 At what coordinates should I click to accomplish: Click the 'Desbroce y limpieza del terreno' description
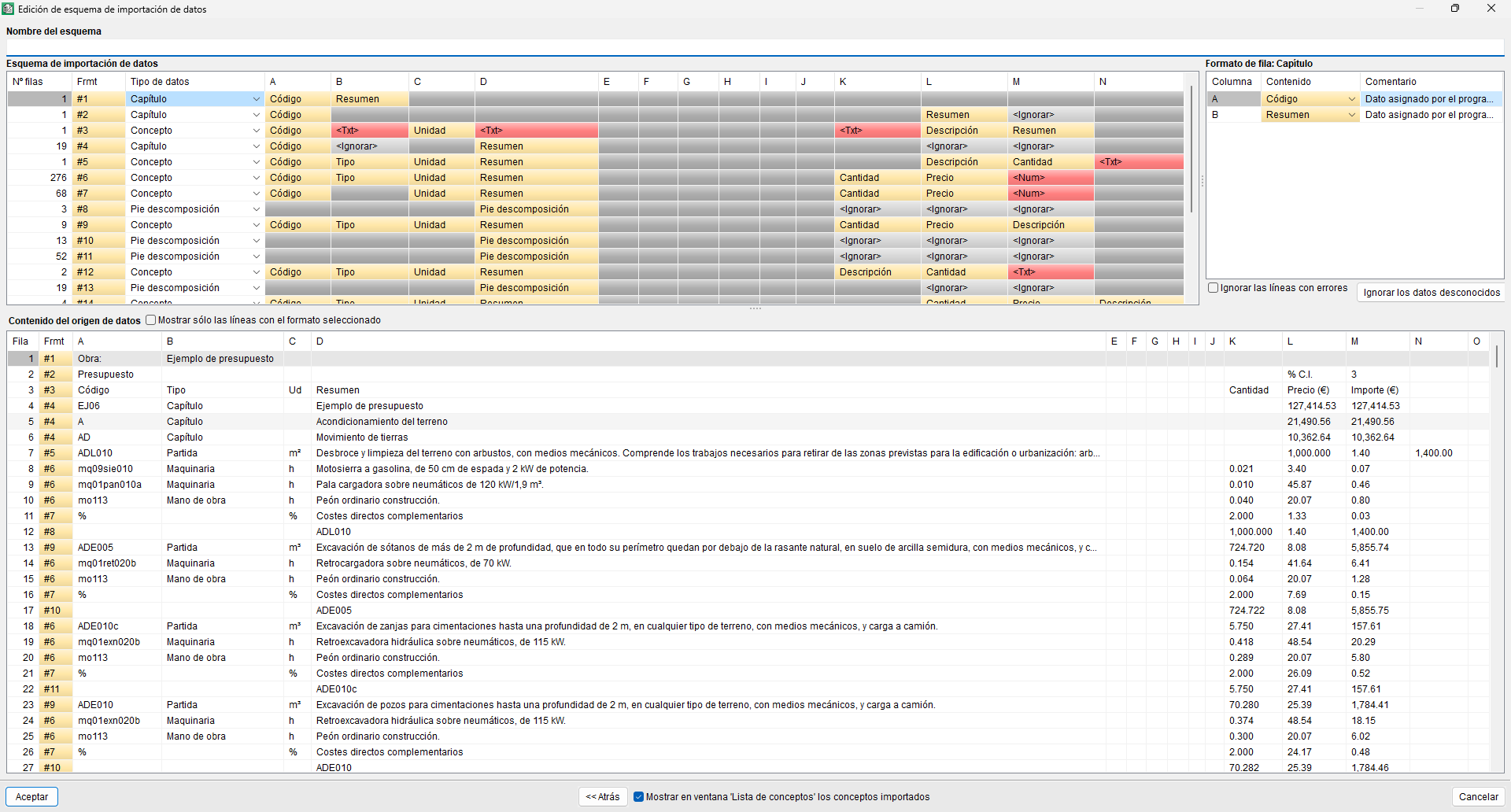[x=708, y=453]
